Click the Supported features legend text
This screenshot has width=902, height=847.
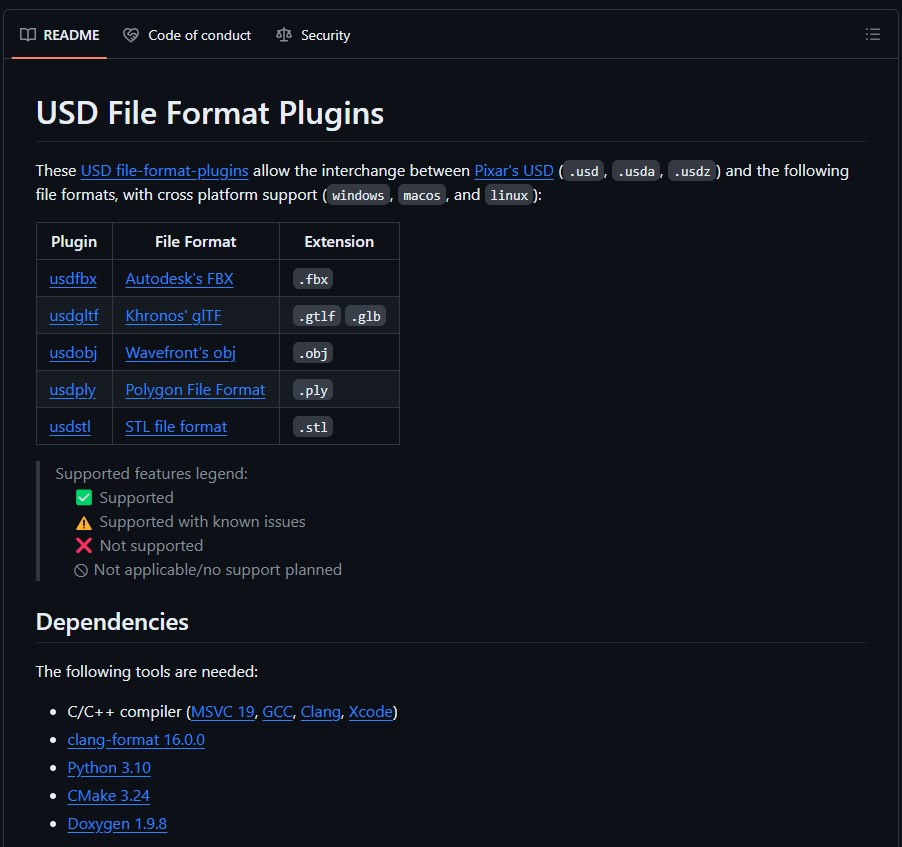click(x=151, y=474)
